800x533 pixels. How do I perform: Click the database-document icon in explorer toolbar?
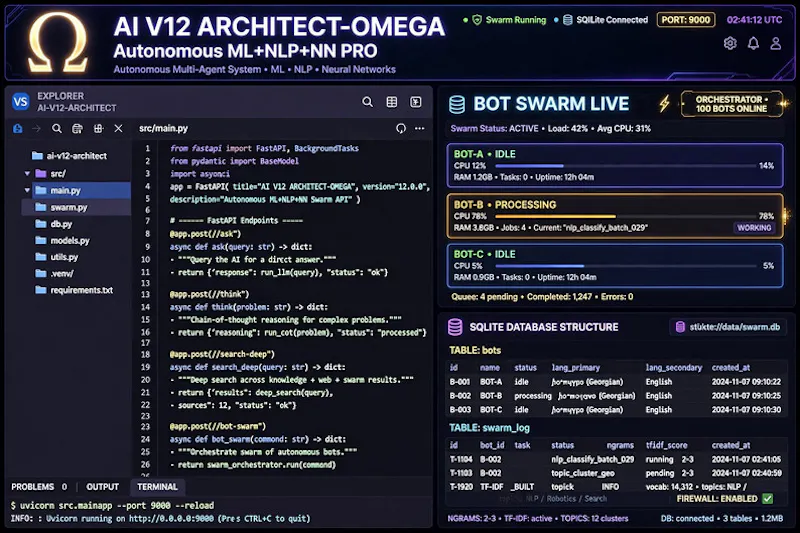(77, 129)
